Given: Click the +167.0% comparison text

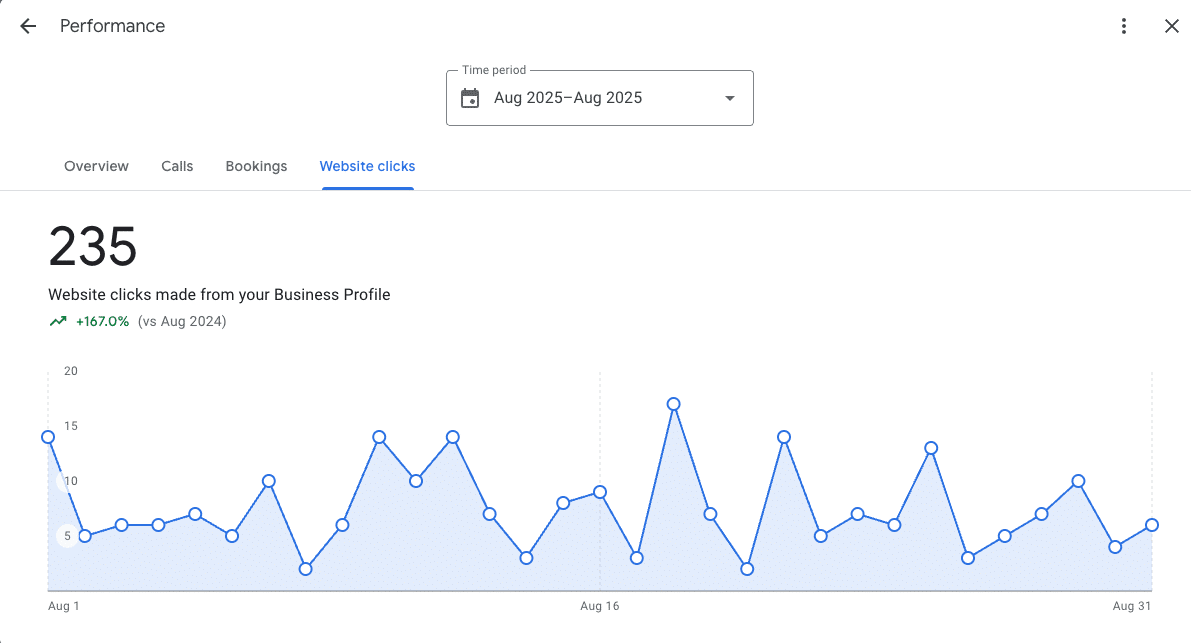Looking at the screenshot, I should tap(102, 322).
